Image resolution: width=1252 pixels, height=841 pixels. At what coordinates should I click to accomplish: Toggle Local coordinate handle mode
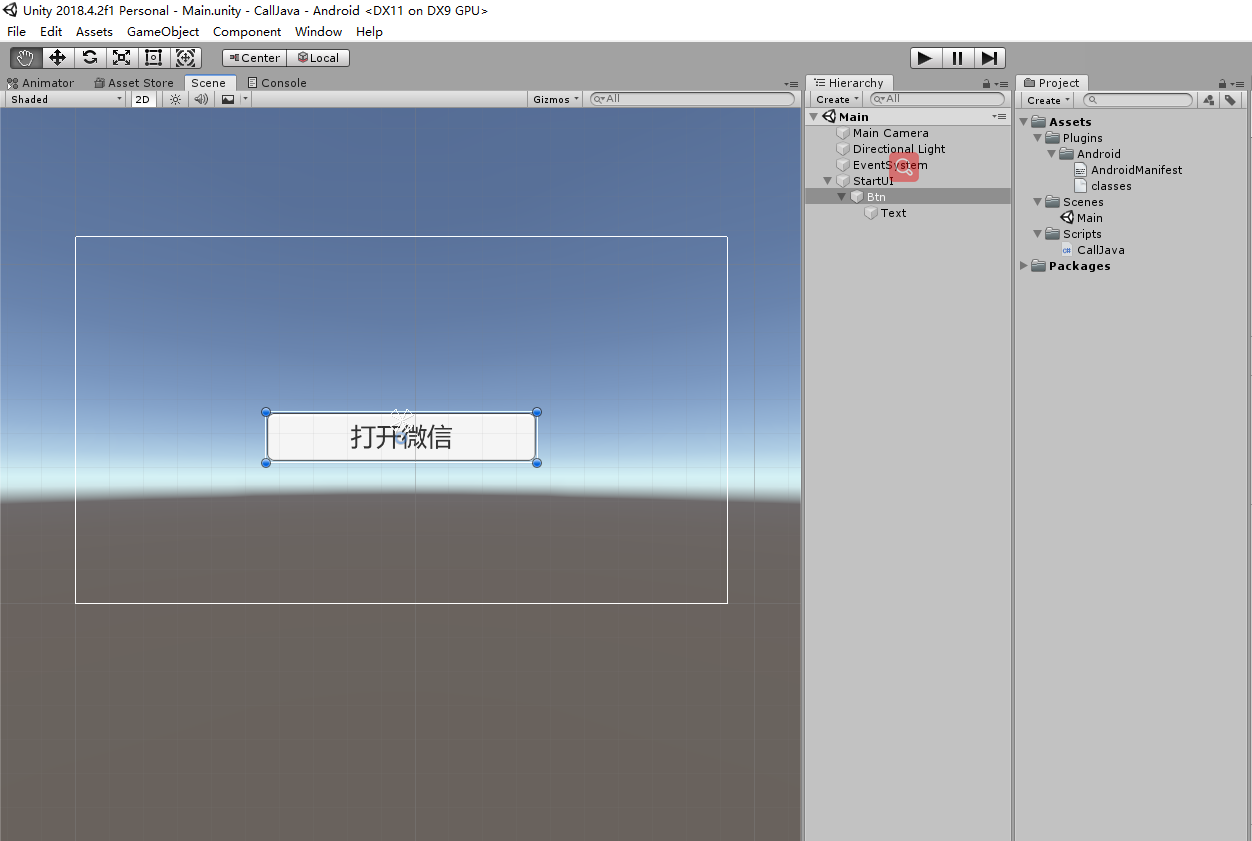(318, 57)
